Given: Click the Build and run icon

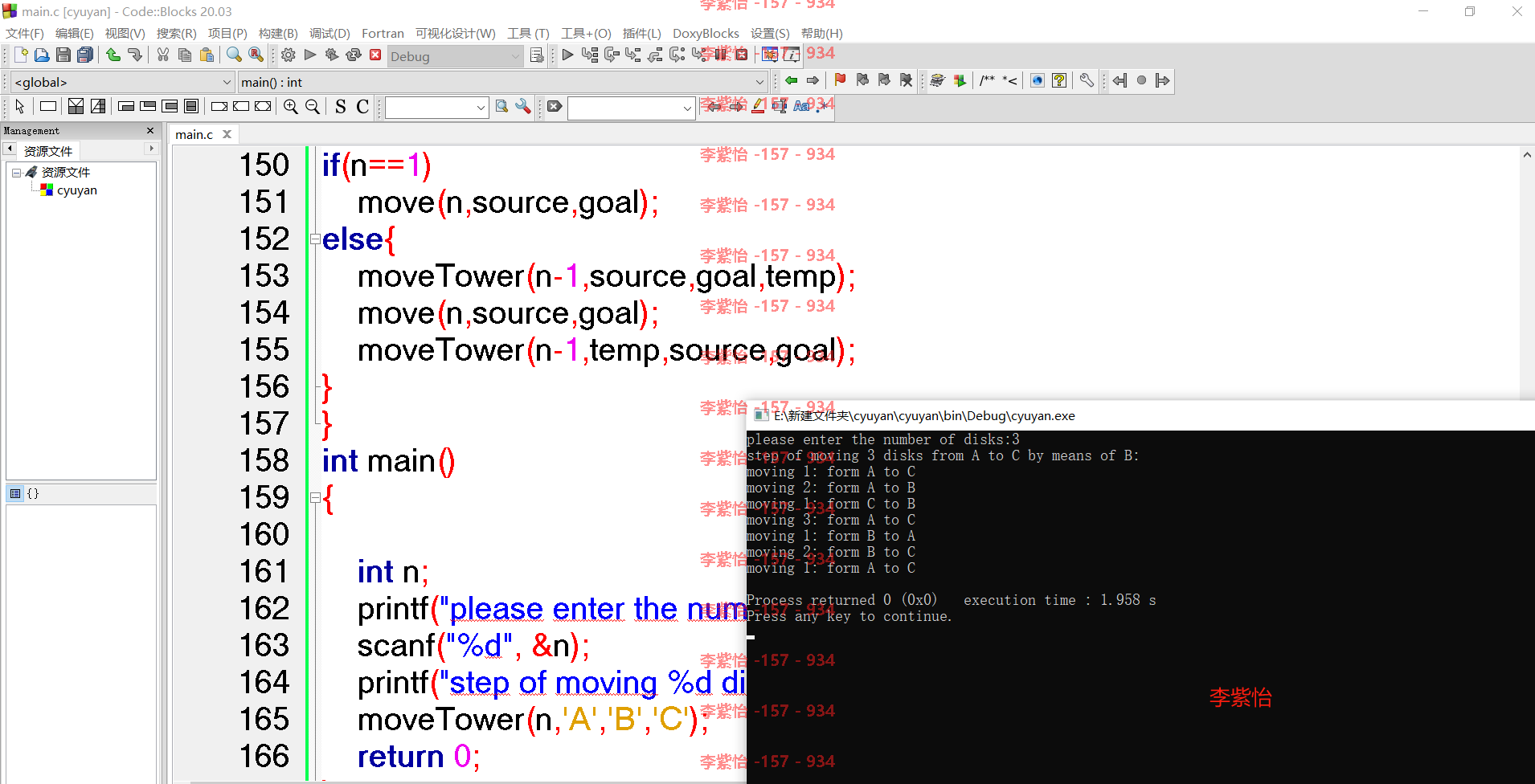Looking at the screenshot, I should click(x=332, y=55).
